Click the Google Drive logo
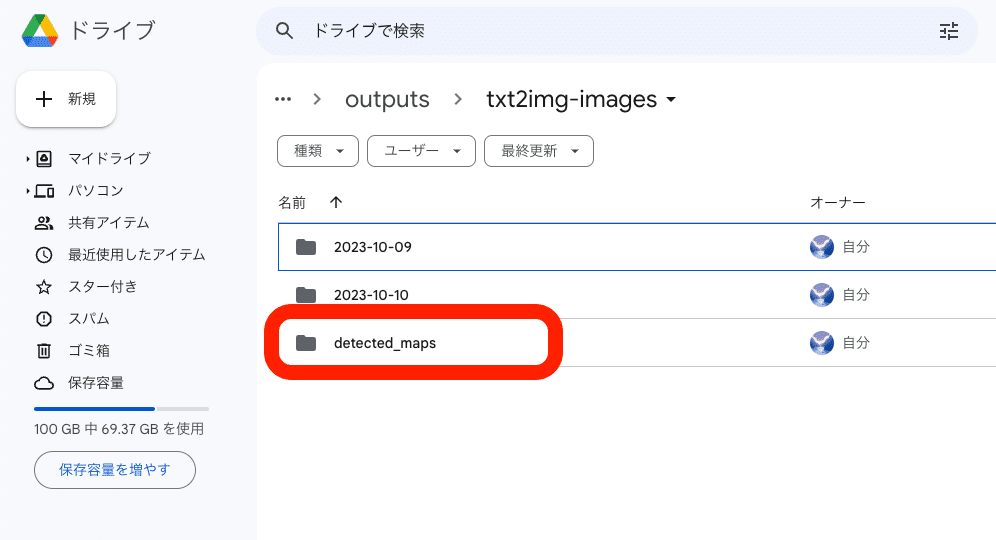This screenshot has height=540, width=996. point(39,30)
